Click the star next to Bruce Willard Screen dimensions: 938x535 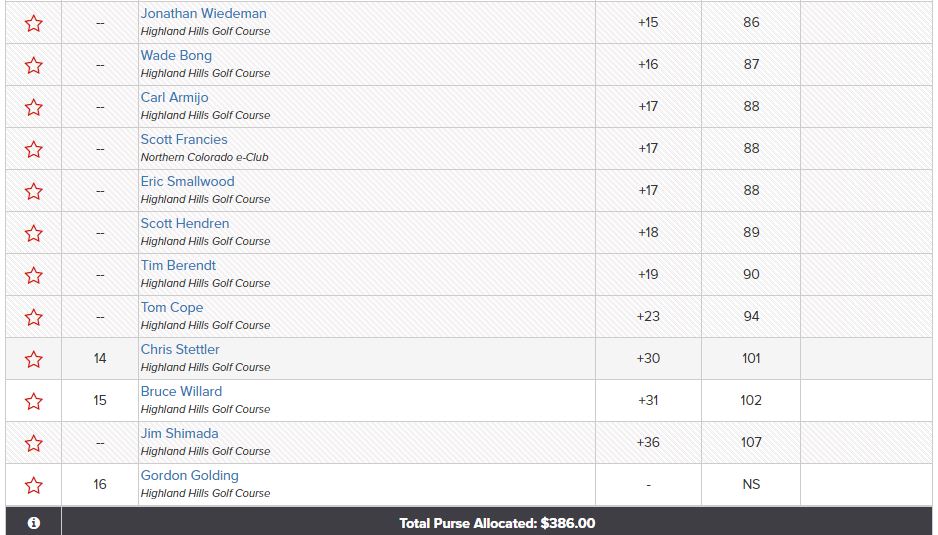point(34,401)
